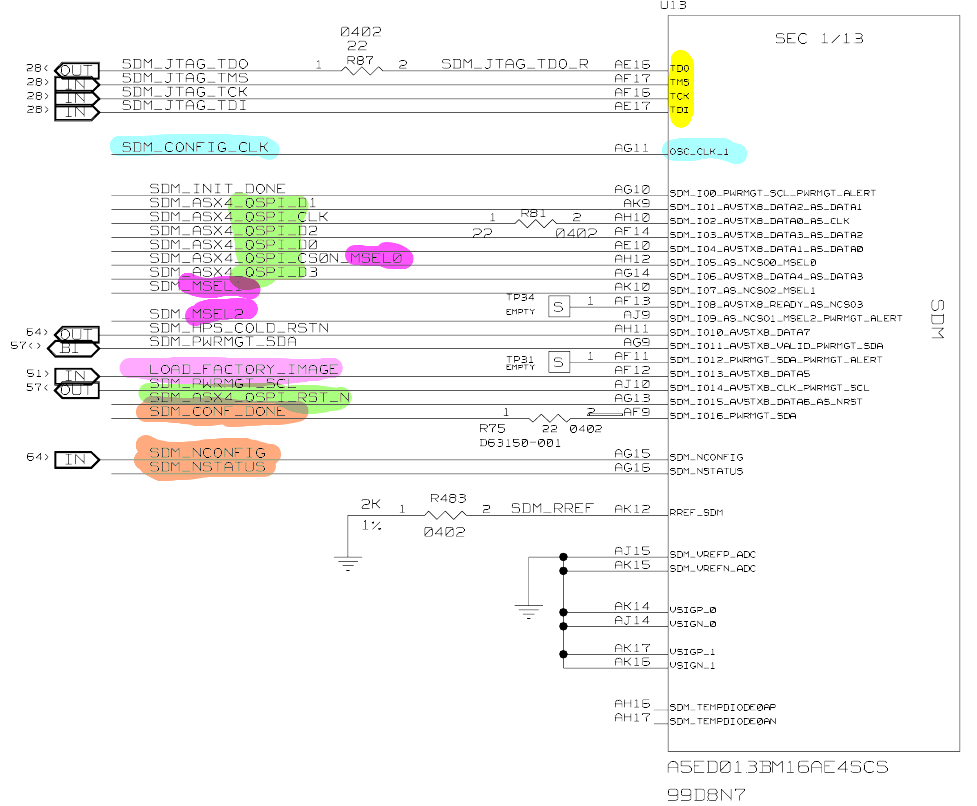The image size is (977, 806).
Task: Select the 99D8N7 text below the part
Action: (706, 794)
